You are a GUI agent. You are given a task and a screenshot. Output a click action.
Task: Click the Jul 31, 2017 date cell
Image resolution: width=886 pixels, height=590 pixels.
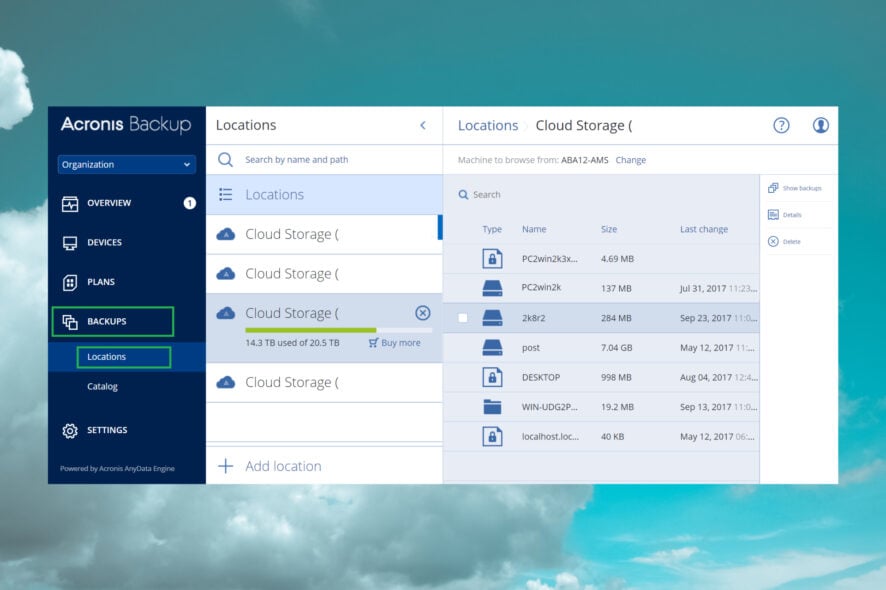(718, 288)
